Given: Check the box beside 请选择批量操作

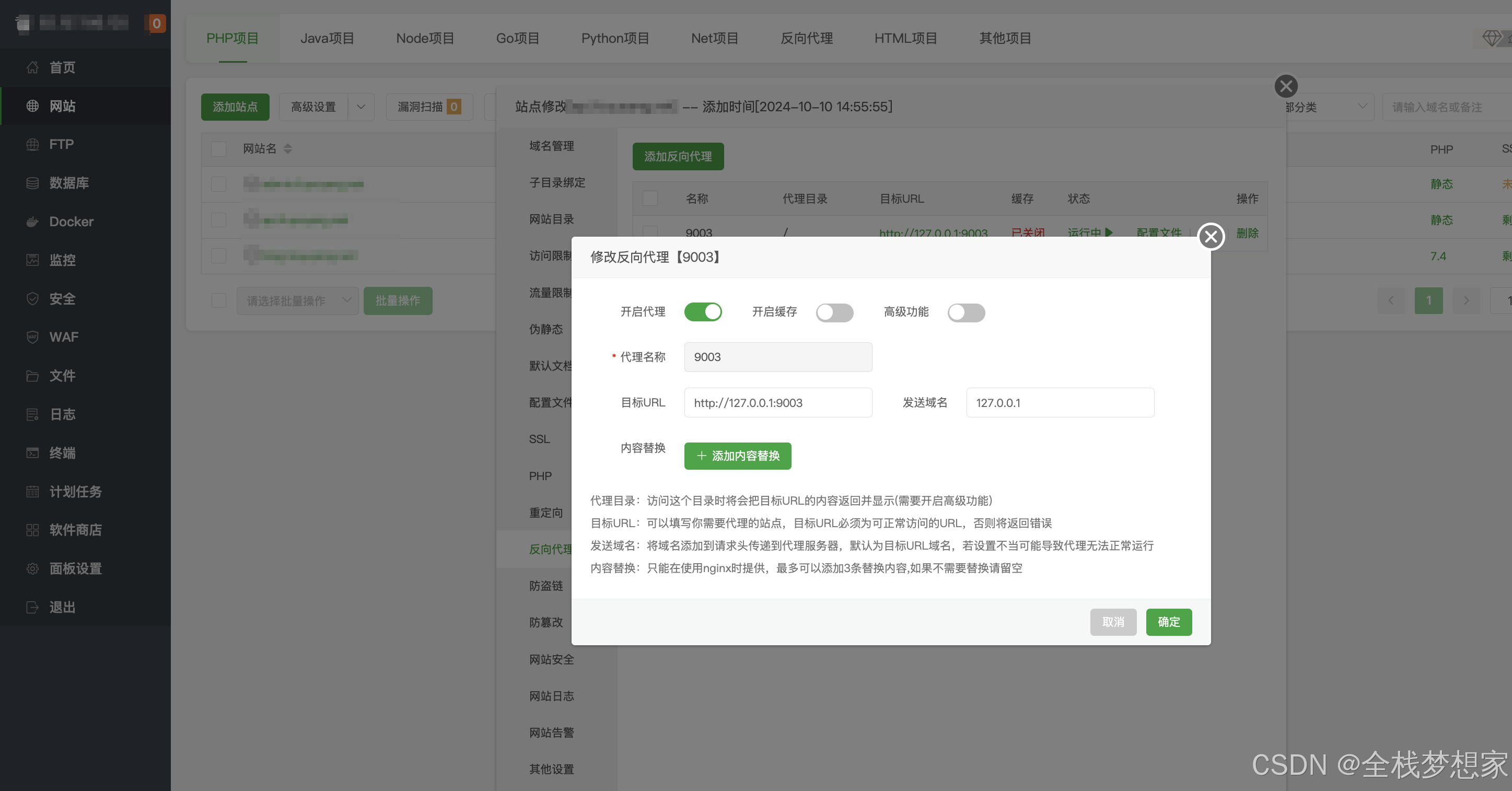Looking at the screenshot, I should 218,300.
